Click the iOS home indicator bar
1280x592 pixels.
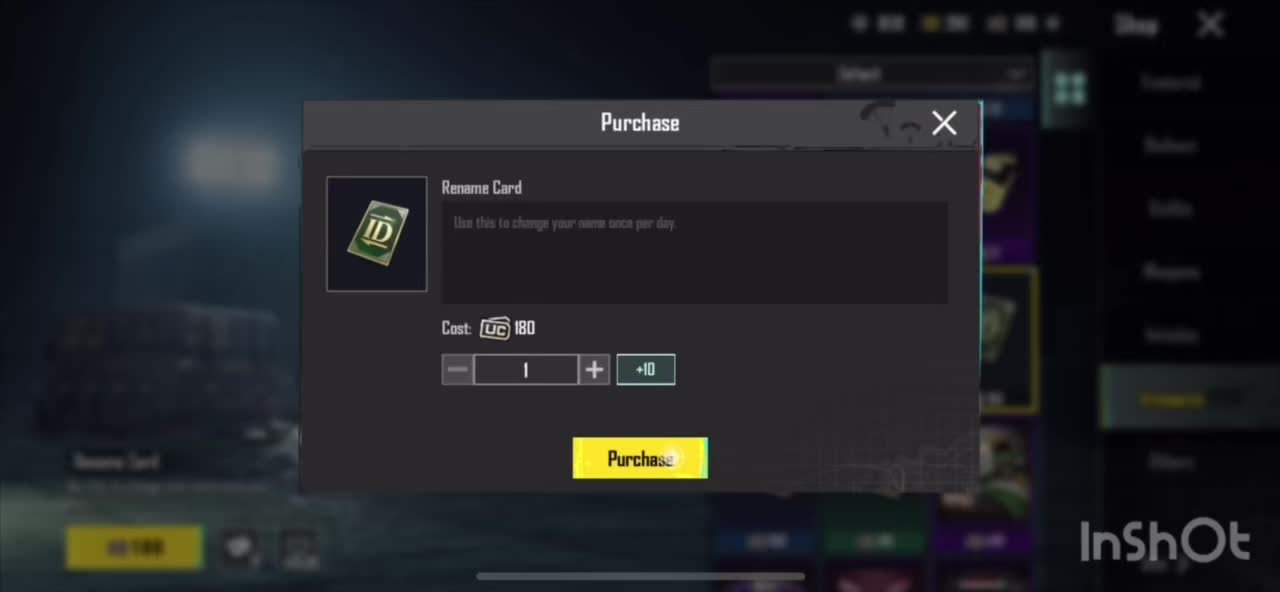pos(640,576)
